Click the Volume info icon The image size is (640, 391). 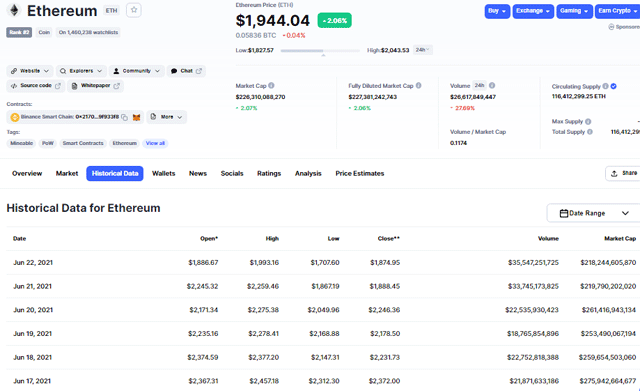tap(492, 86)
